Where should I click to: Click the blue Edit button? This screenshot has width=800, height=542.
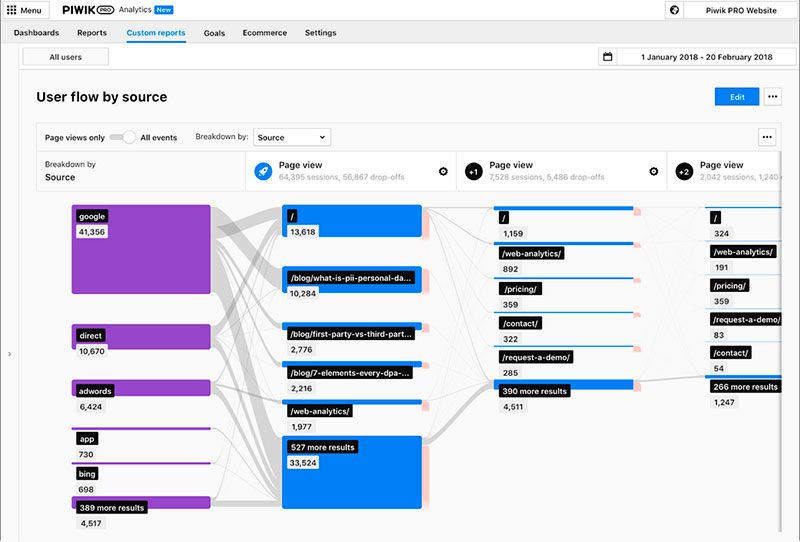(737, 96)
